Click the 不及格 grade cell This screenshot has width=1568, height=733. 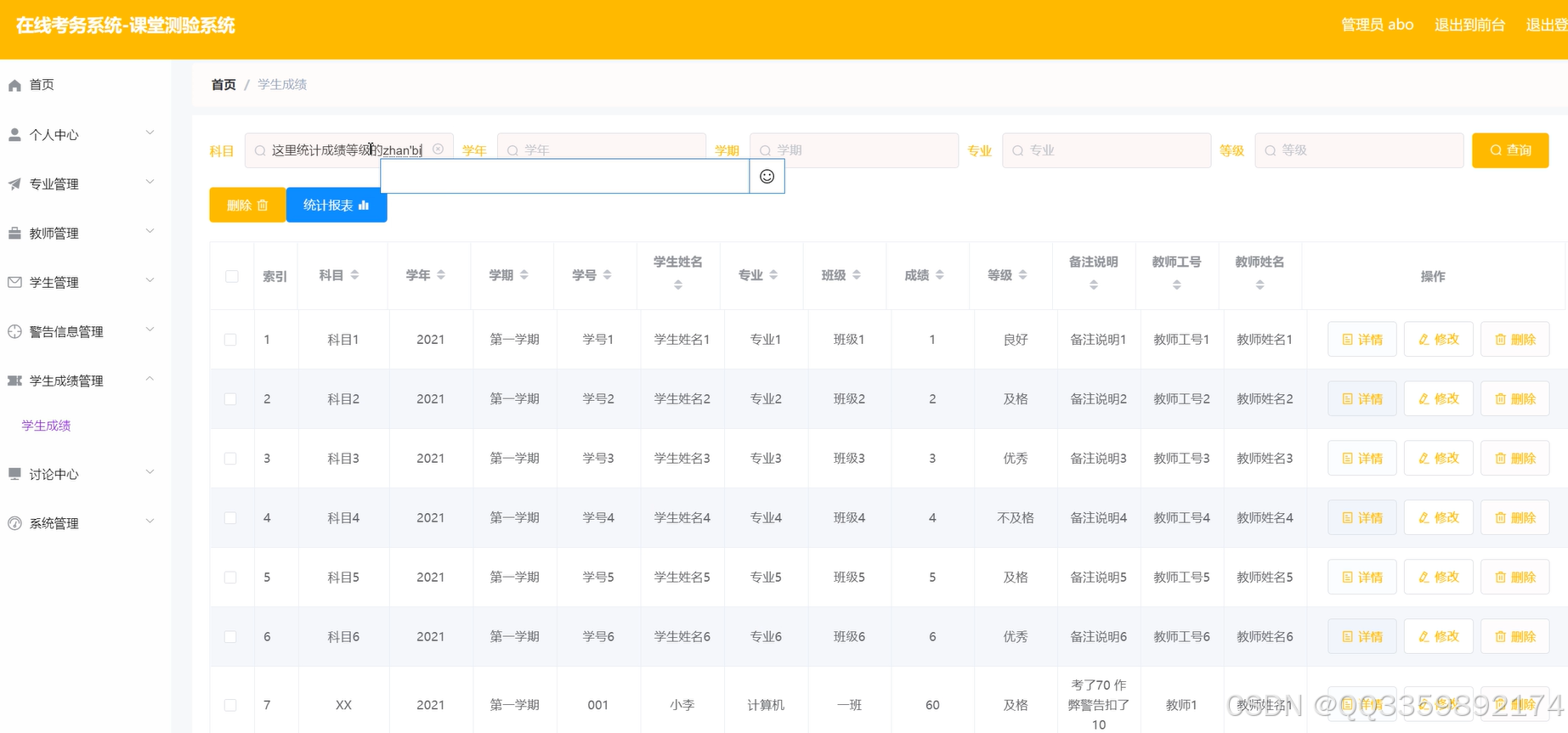click(x=1016, y=518)
